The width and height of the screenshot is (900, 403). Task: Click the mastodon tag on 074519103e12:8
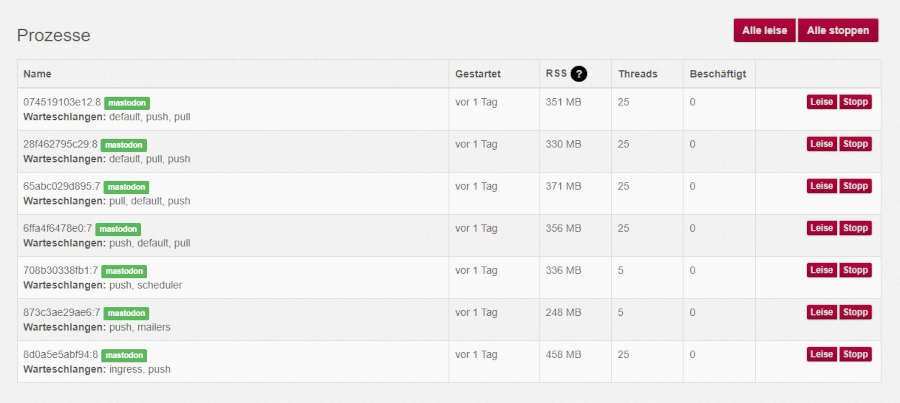[127, 103]
